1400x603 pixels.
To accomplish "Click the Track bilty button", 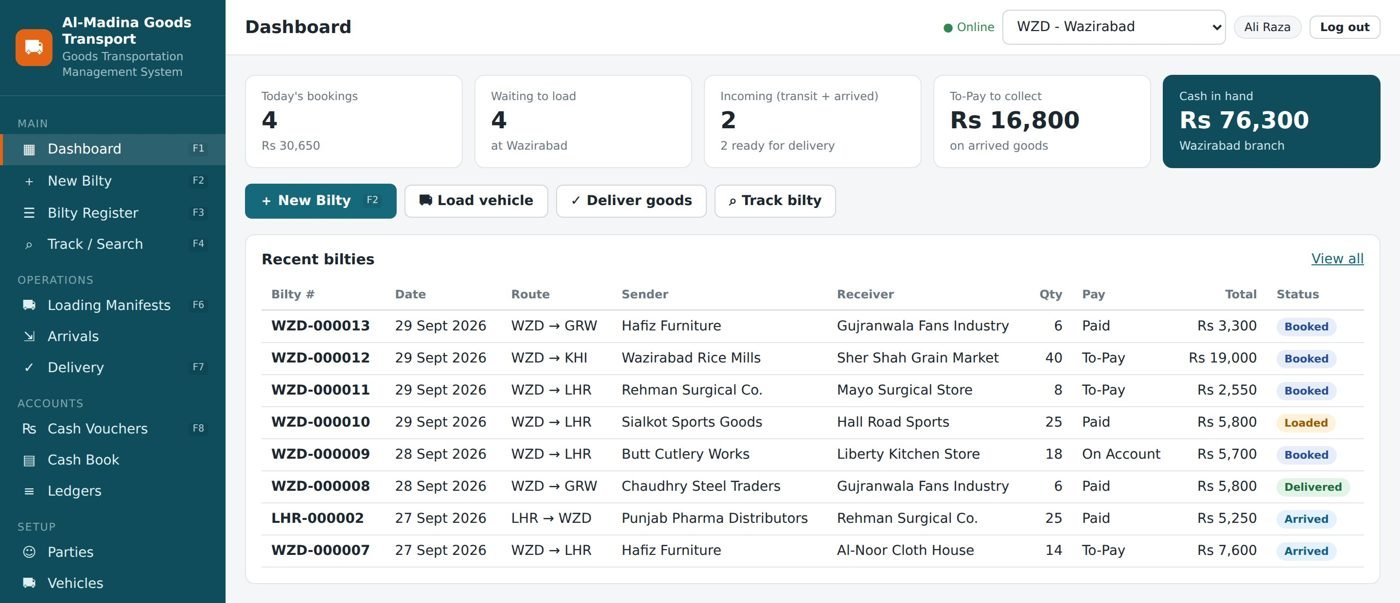I will click(775, 201).
